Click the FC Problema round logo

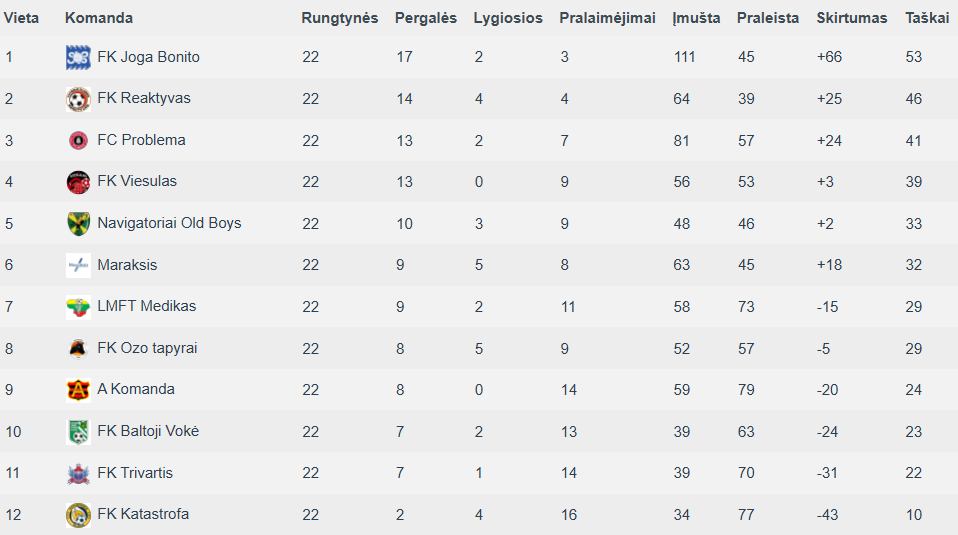tap(78, 140)
